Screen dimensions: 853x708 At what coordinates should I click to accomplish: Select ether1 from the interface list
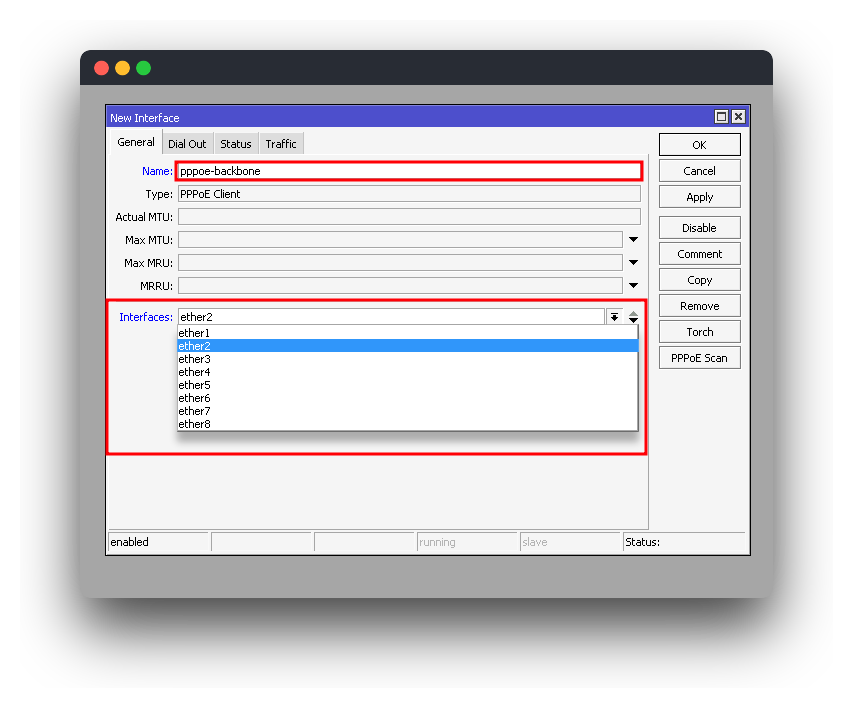(195, 333)
